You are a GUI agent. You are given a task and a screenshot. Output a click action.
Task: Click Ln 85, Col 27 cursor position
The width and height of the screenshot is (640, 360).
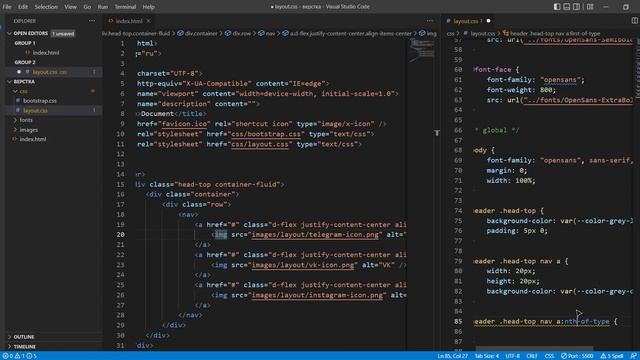(x=453, y=356)
